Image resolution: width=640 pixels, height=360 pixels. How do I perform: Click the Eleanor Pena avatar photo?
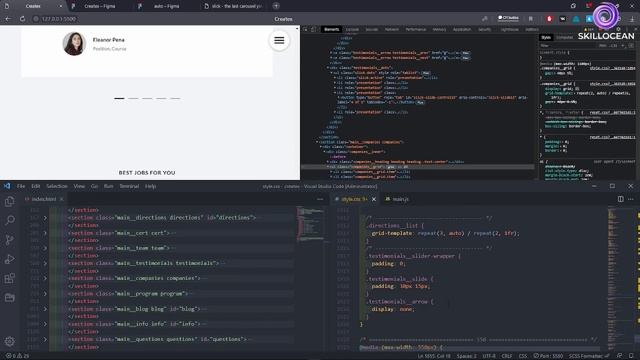coord(74,43)
